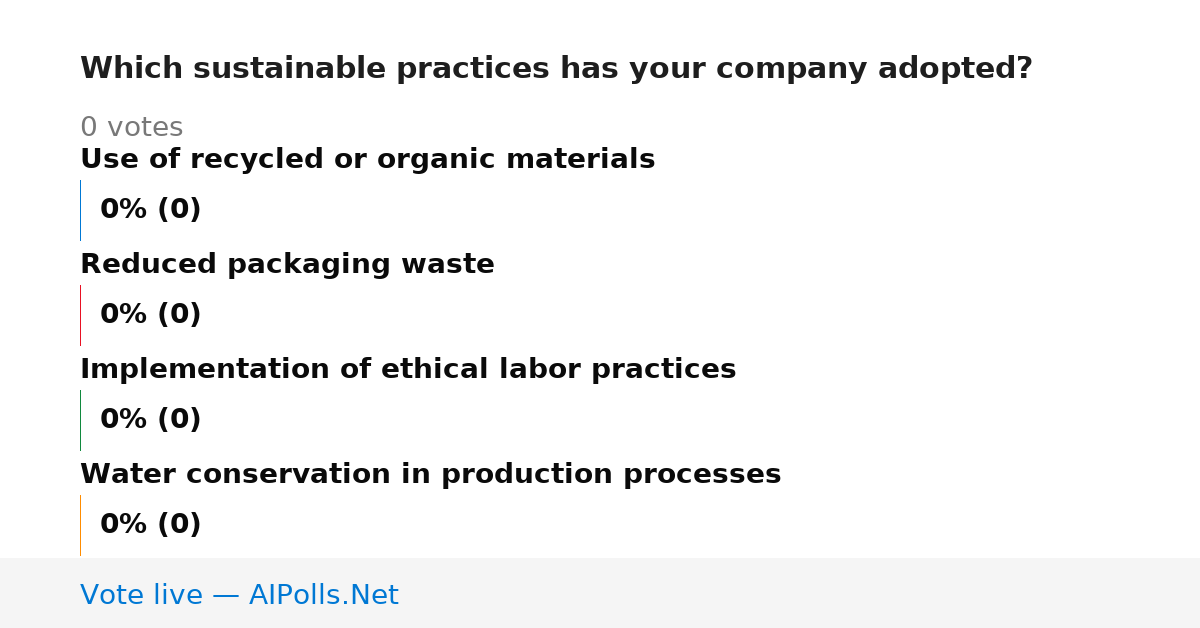Open the Vote live — AIPolls.Net link
The height and width of the screenshot is (628, 1200).
(239, 596)
